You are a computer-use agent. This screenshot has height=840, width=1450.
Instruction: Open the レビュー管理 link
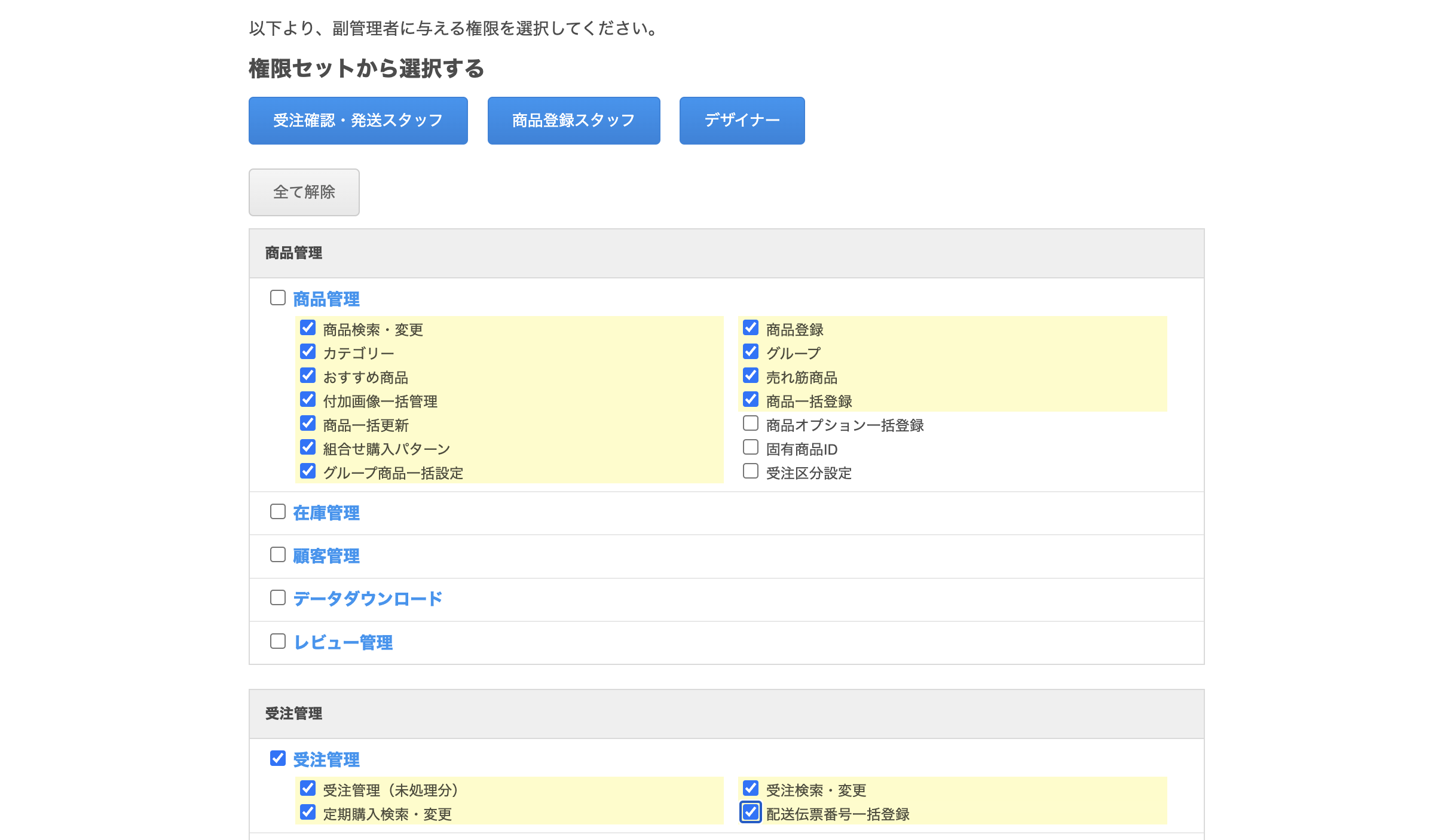point(343,642)
